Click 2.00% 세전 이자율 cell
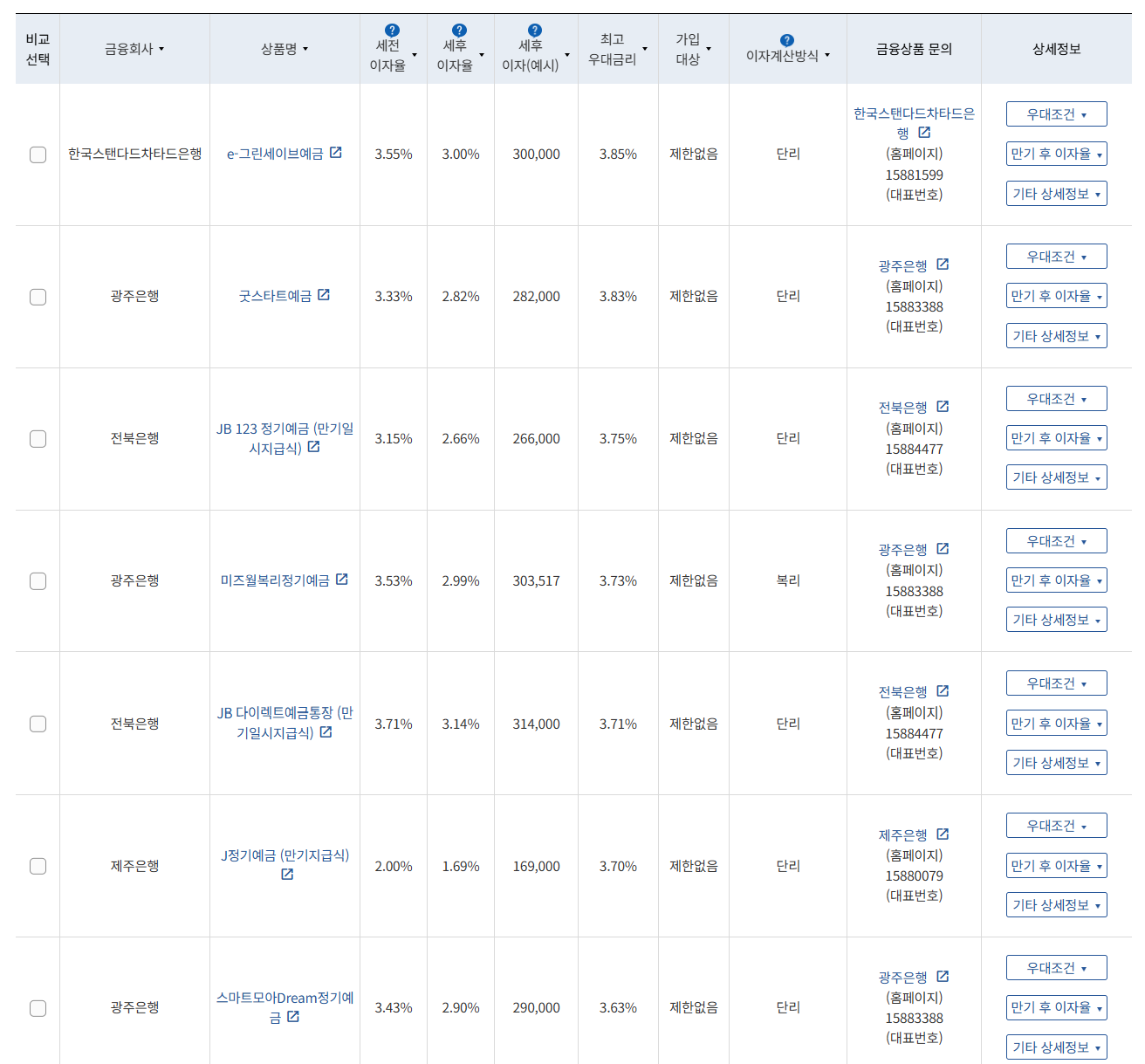The height and width of the screenshot is (1064, 1145). [394, 867]
